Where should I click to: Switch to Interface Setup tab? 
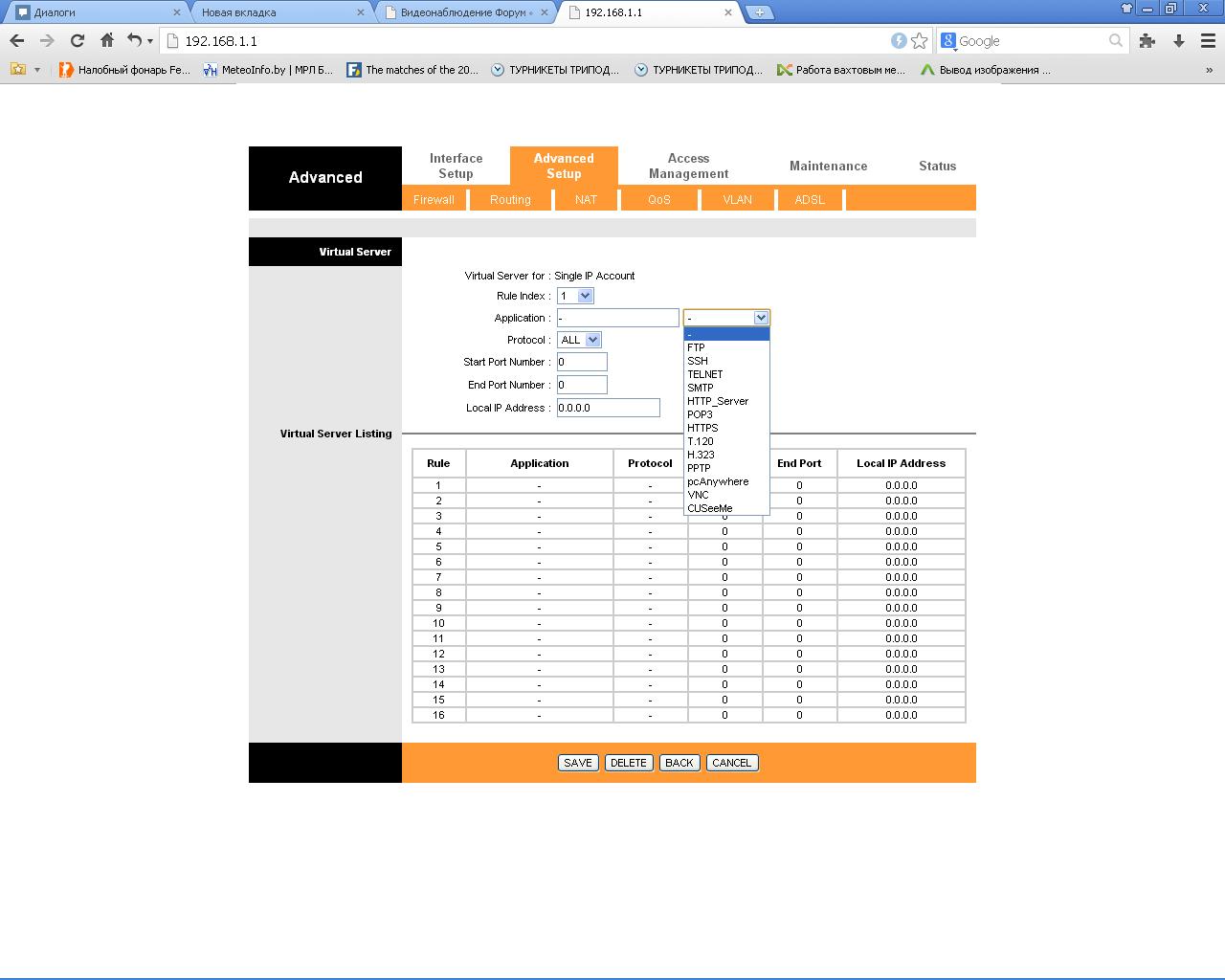click(x=456, y=166)
